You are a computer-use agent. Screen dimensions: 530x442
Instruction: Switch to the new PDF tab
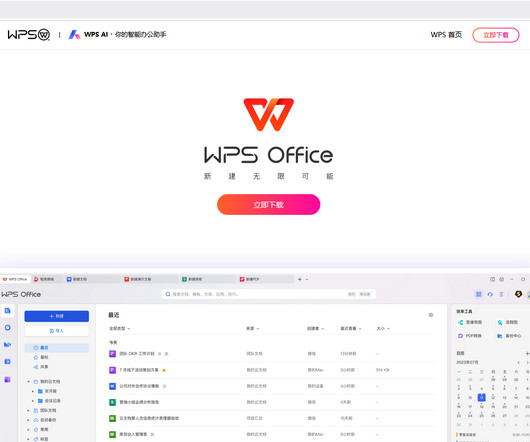[266, 279]
